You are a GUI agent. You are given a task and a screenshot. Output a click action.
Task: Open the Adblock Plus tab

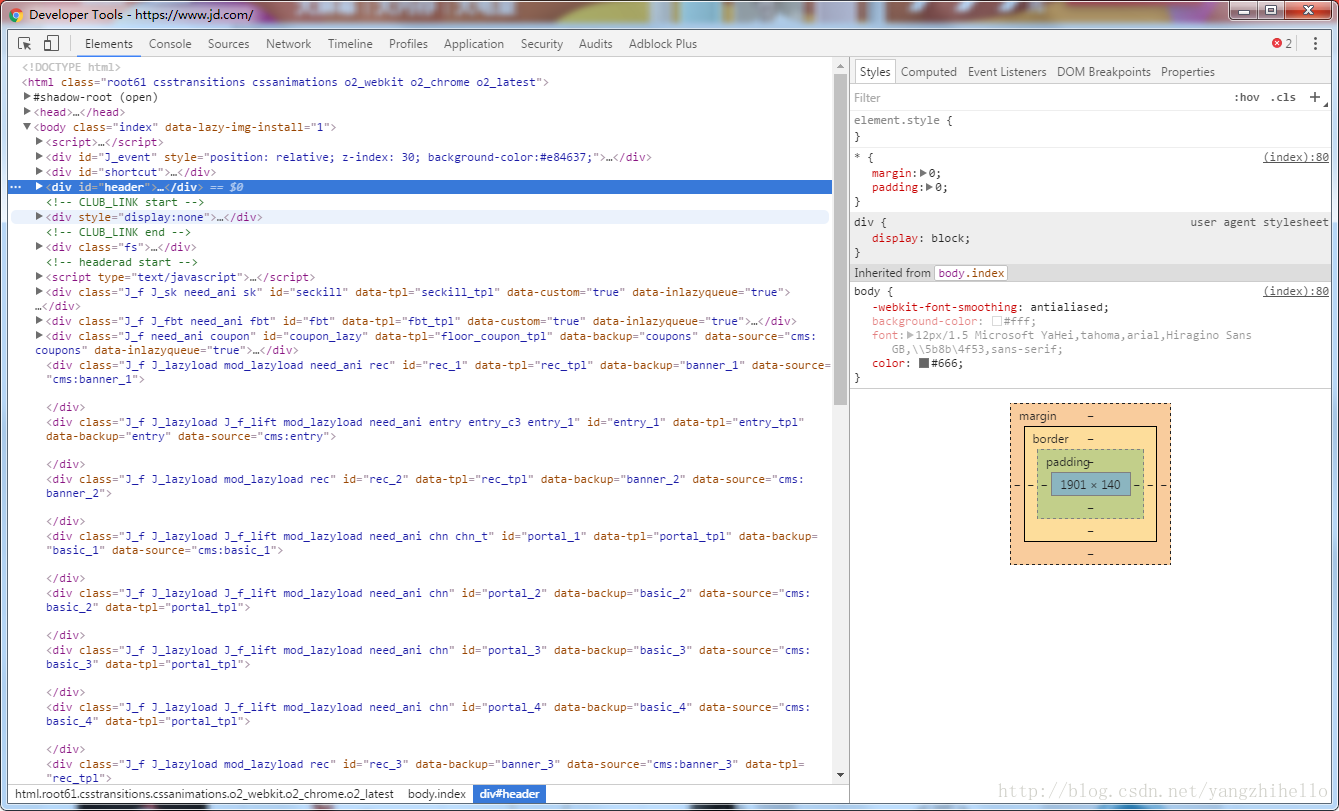coord(663,44)
